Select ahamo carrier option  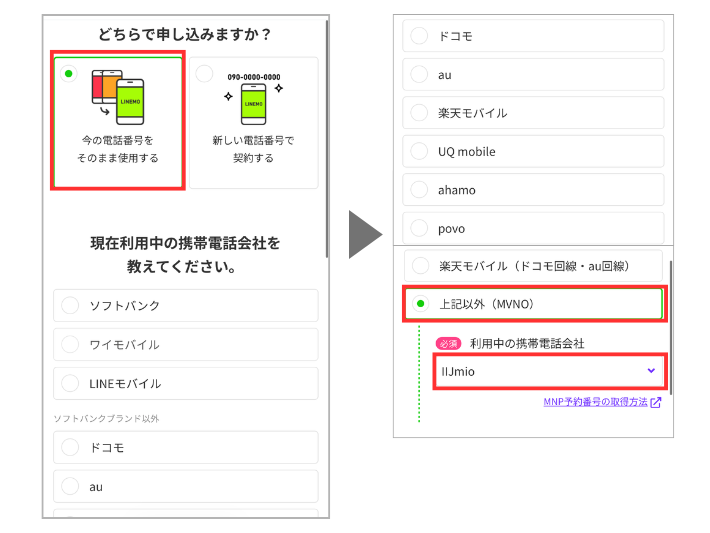click(533, 190)
